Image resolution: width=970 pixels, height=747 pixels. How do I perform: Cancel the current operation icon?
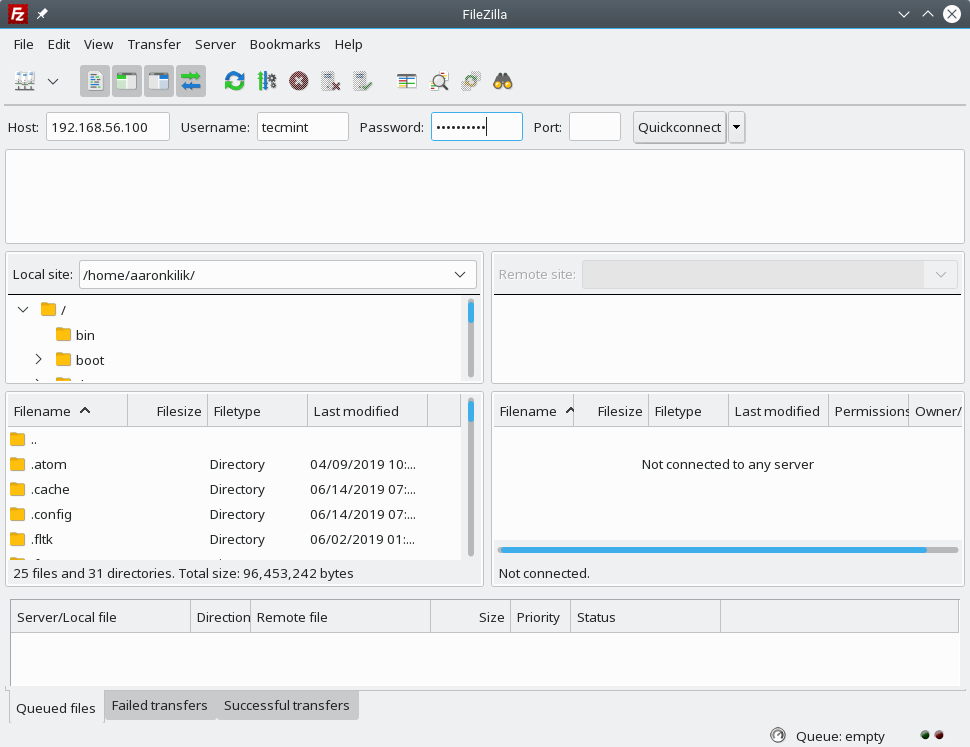[x=298, y=81]
